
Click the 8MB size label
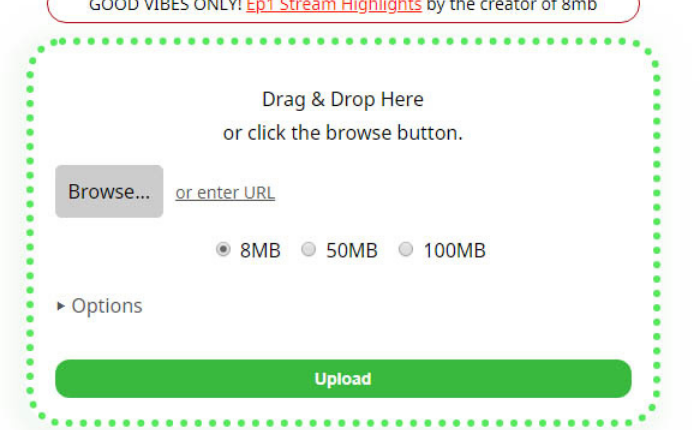(260, 250)
